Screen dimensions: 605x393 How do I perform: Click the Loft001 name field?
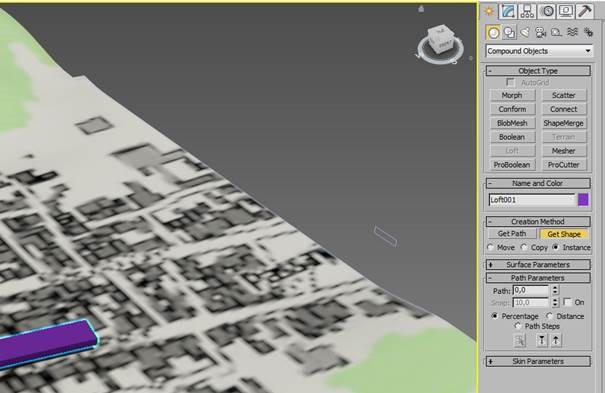point(532,200)
